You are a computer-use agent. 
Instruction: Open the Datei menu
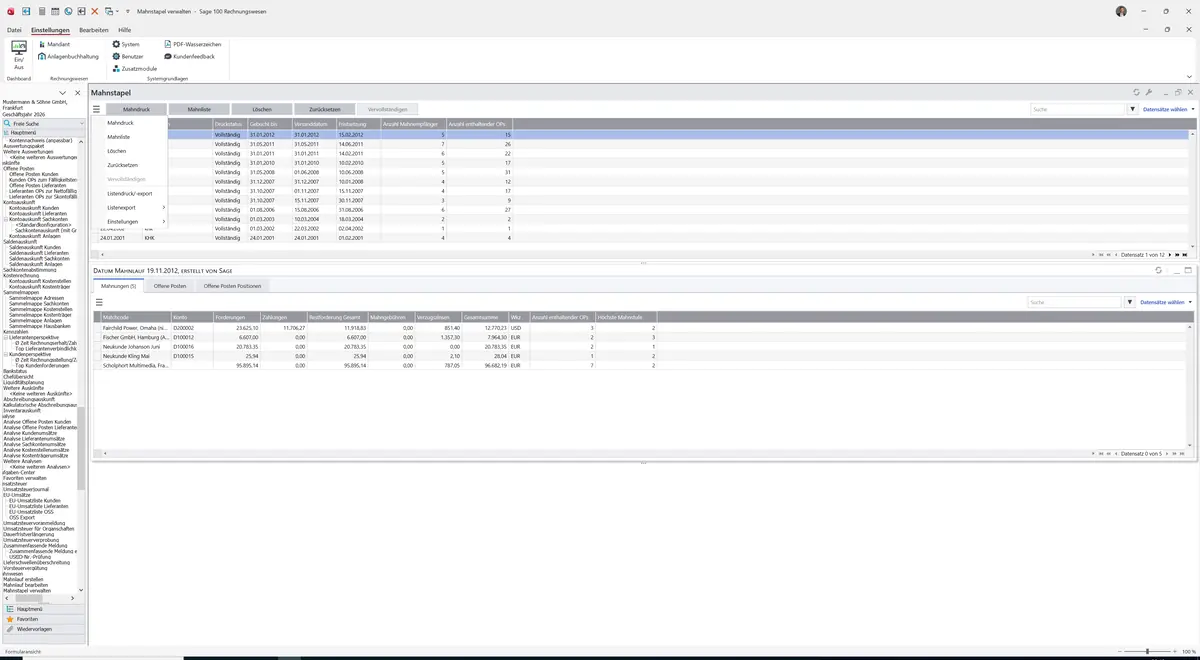pos(14,30)
